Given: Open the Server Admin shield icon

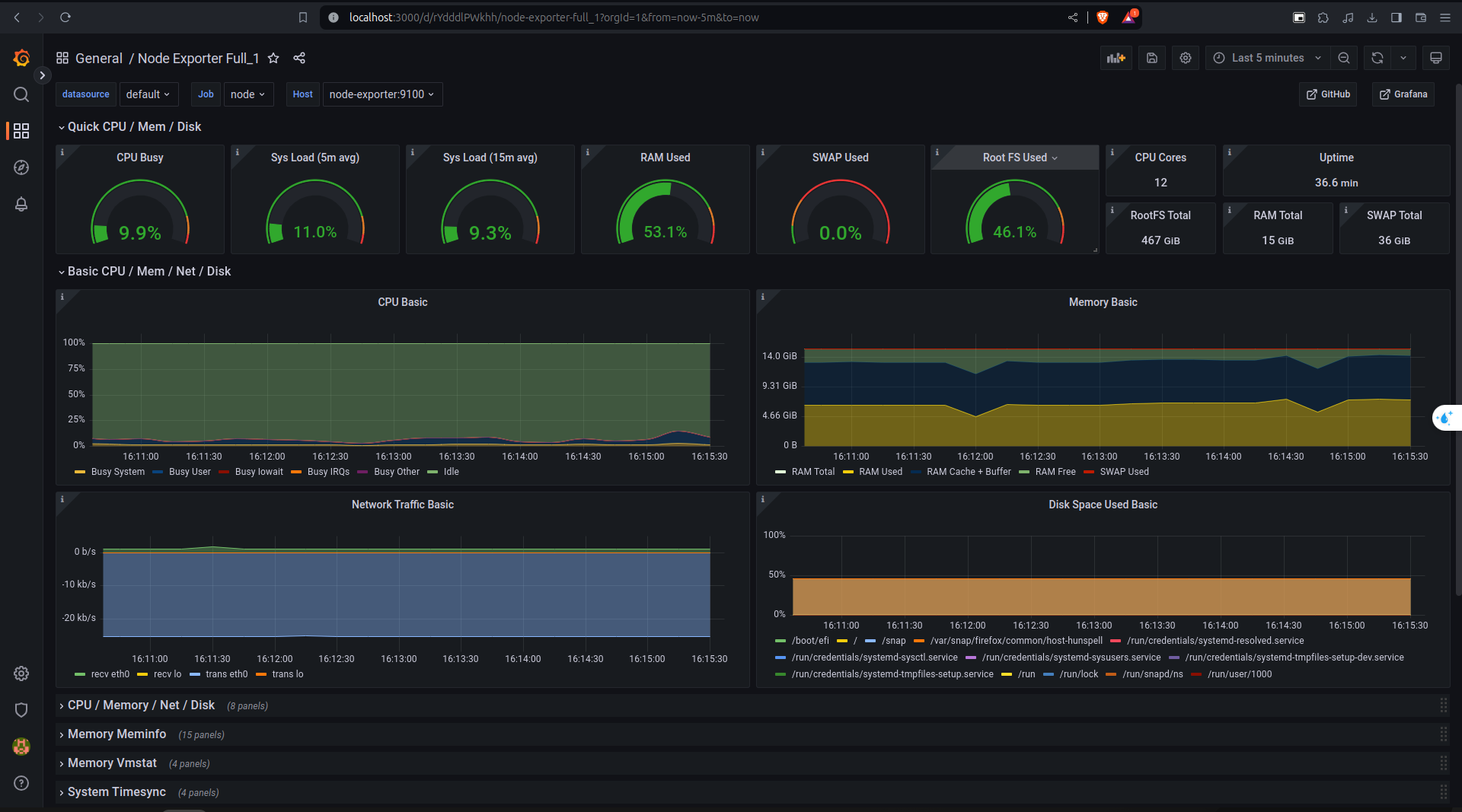Looking at the screenshot, I should pos(21,710).
